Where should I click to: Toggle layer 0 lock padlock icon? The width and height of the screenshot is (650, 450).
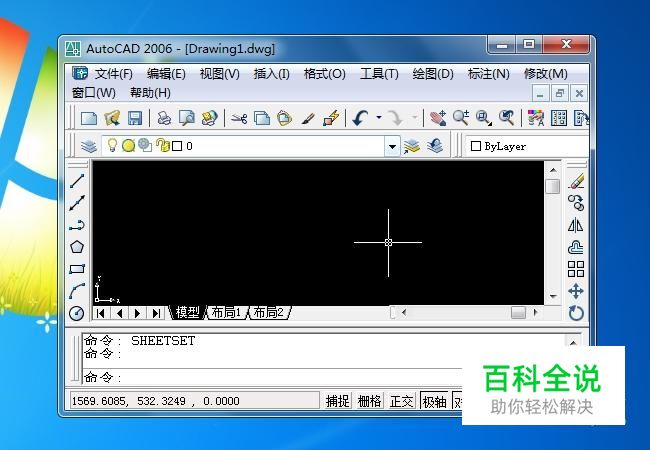point(163,145)
